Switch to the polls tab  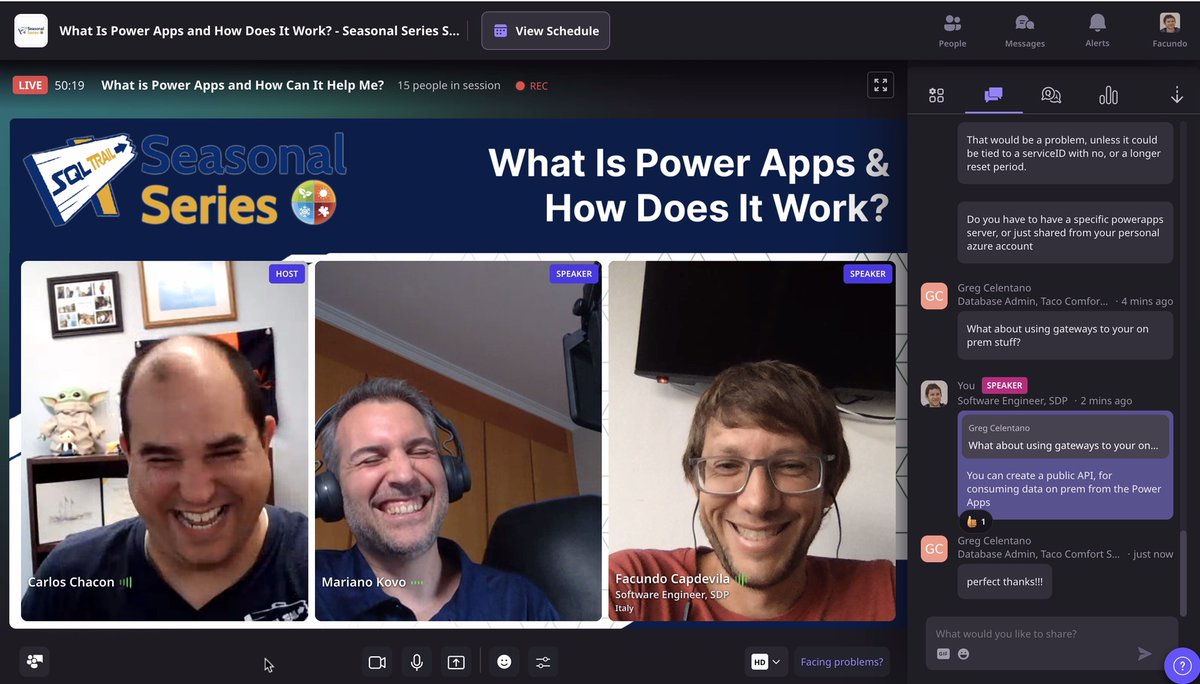pos(1108,95)
